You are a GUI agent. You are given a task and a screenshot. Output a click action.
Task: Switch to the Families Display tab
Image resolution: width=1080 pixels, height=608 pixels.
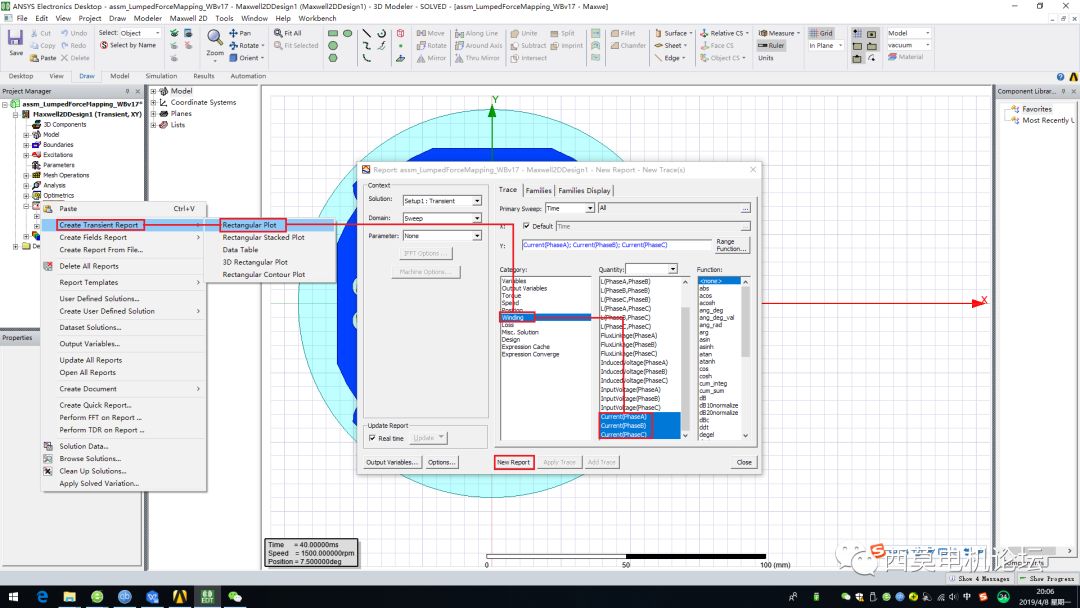pos(584,191)
